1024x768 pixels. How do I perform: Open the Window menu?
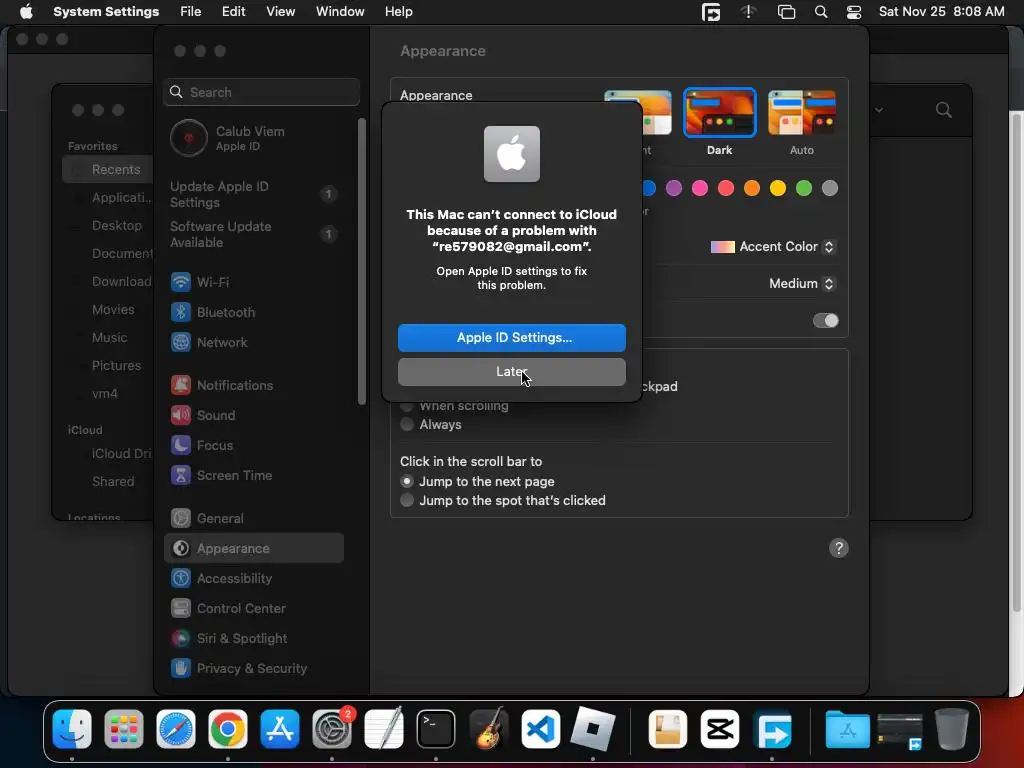pos(340,12)
